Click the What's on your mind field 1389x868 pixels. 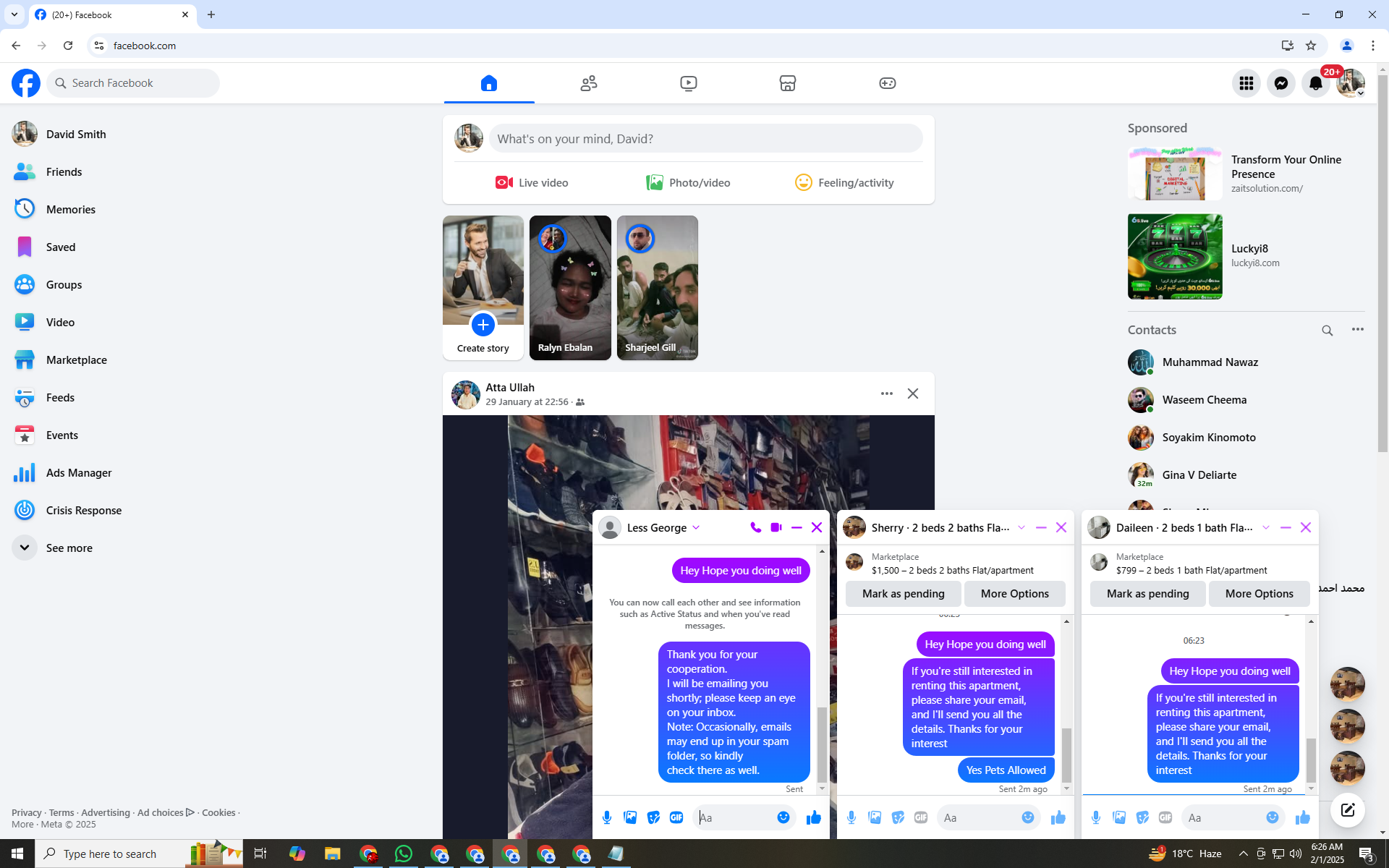pyautogui.click(x=705, y=138)
